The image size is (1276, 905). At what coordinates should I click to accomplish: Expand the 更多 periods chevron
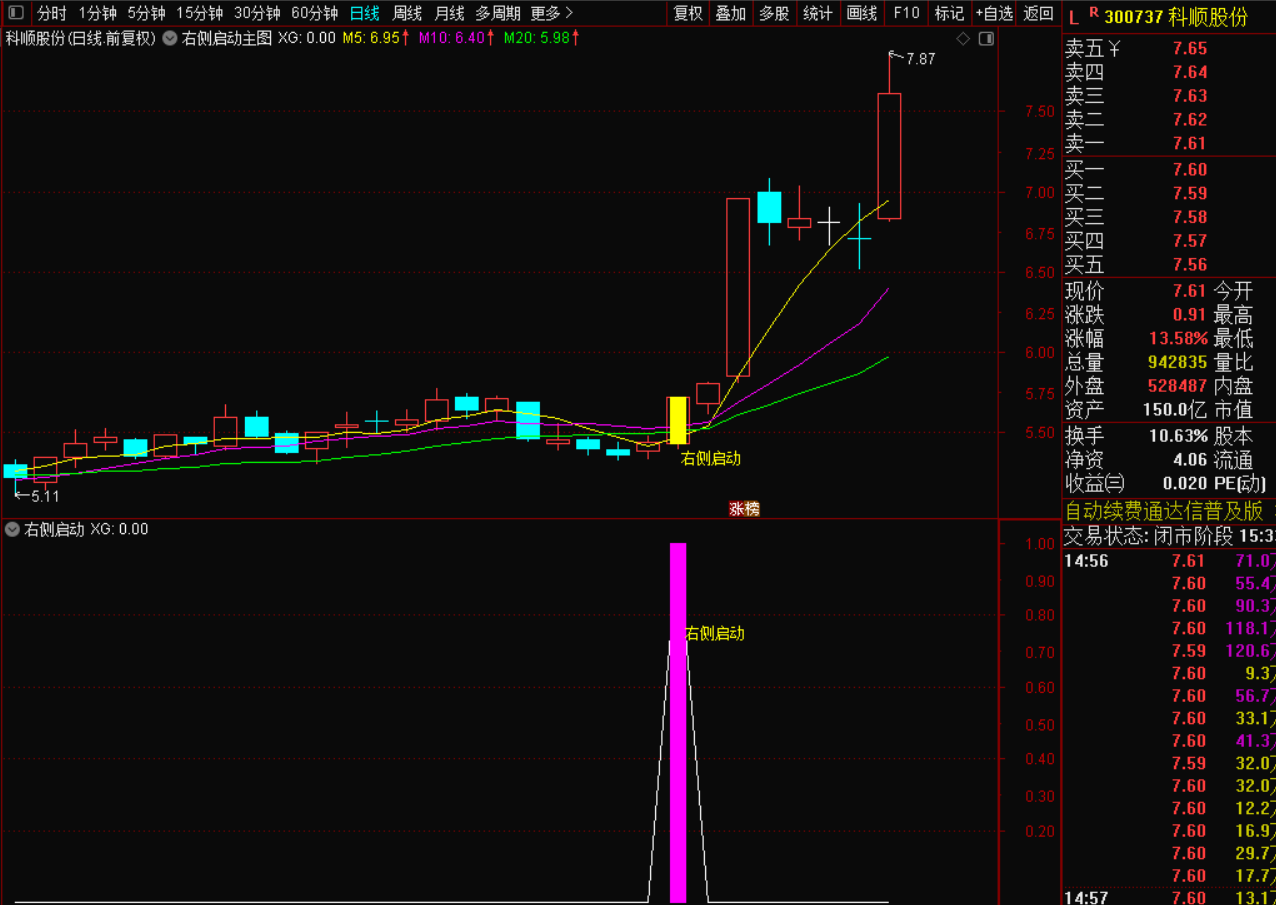point(569,13)
